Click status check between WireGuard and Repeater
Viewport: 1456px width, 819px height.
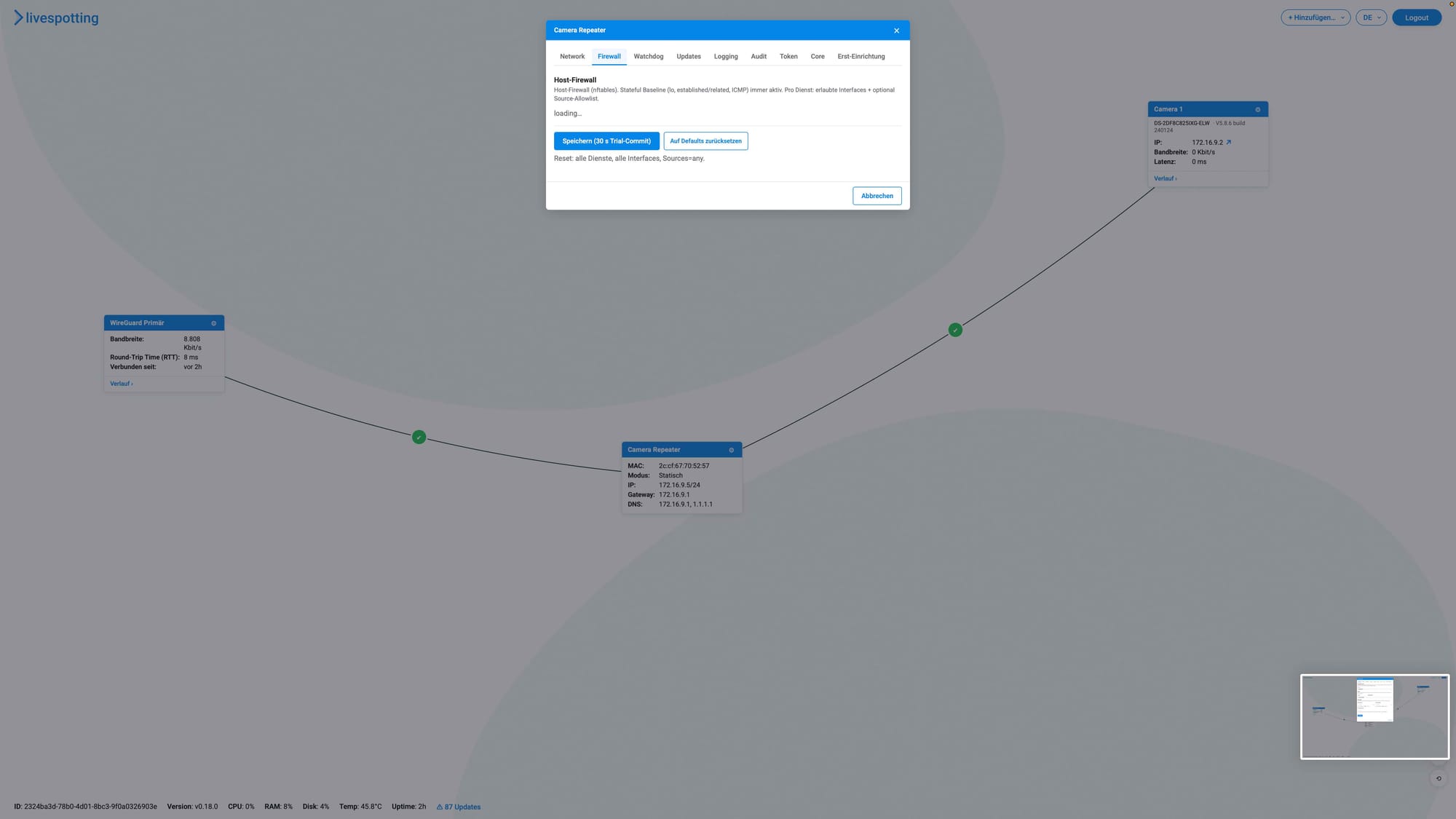point(419,438)
